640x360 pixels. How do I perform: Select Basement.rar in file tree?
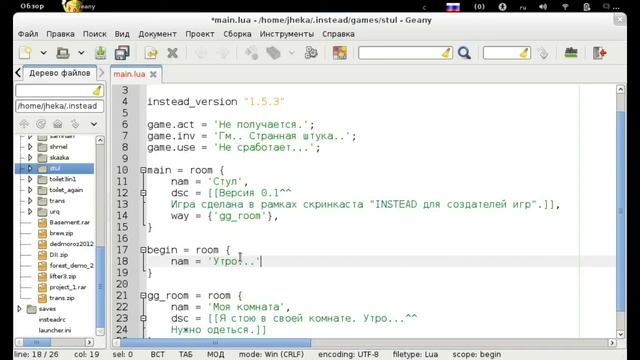pyautogui.click(x=69, y=222)
